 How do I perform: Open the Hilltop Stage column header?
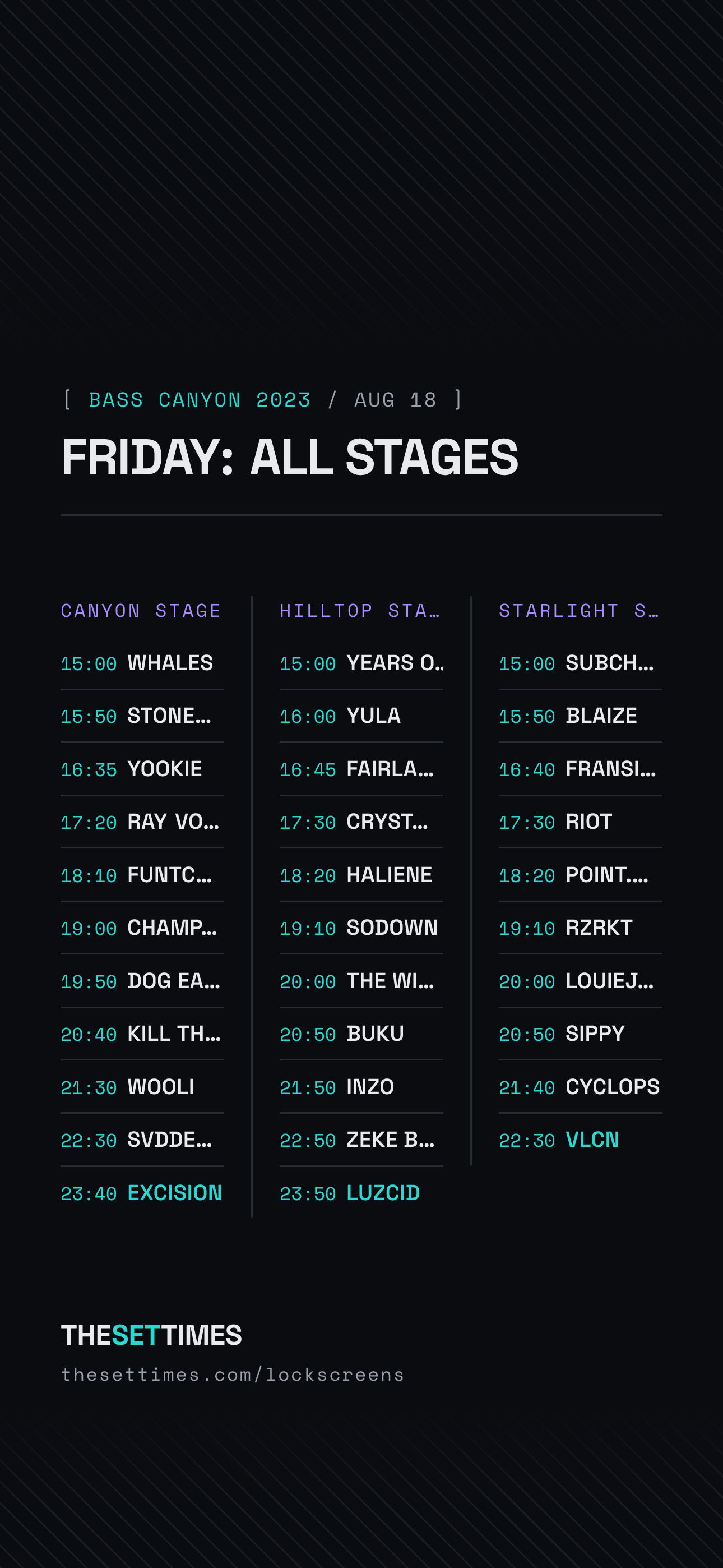360,611
